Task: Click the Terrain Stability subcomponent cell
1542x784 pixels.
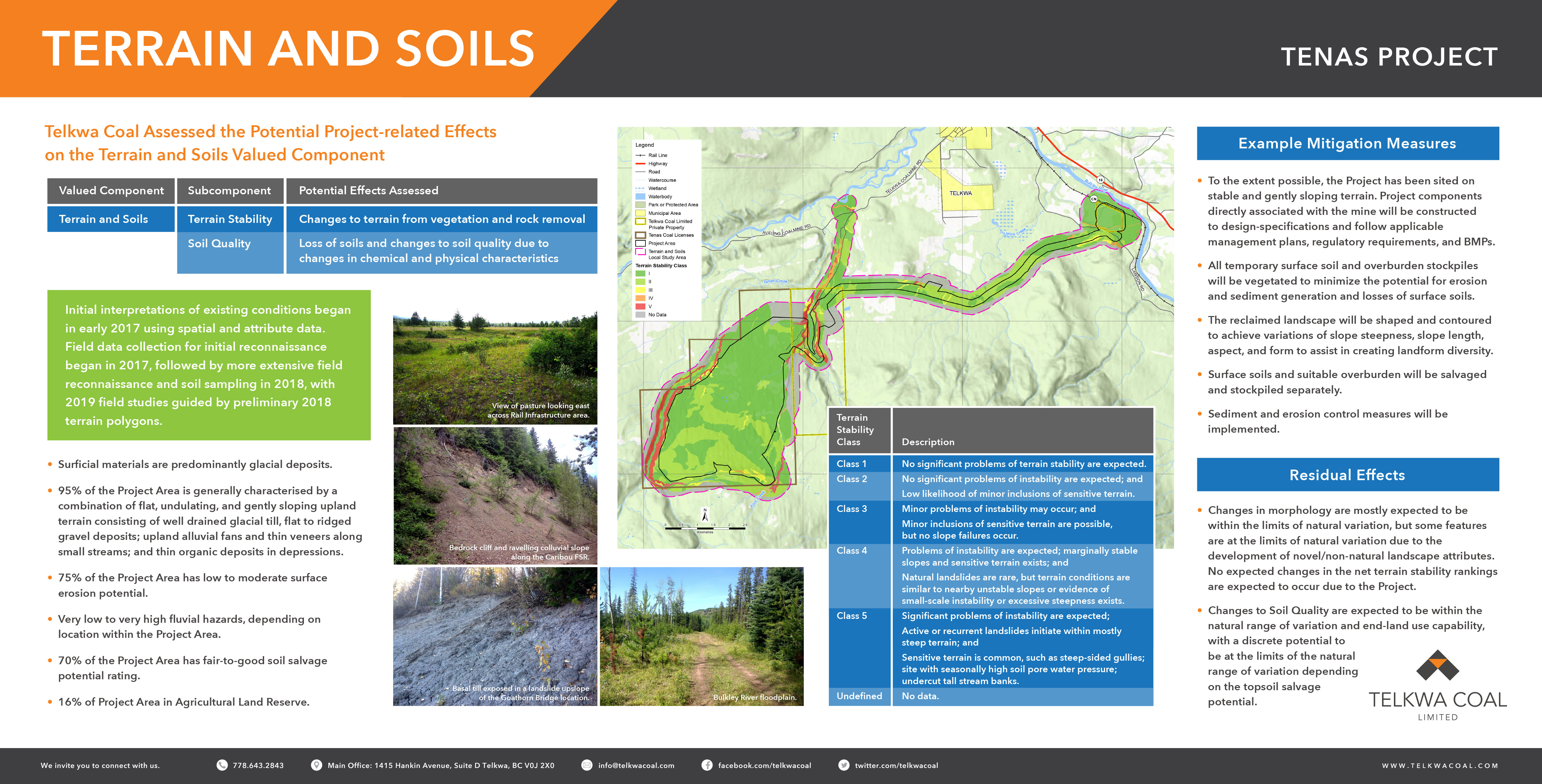Action: 230,219
